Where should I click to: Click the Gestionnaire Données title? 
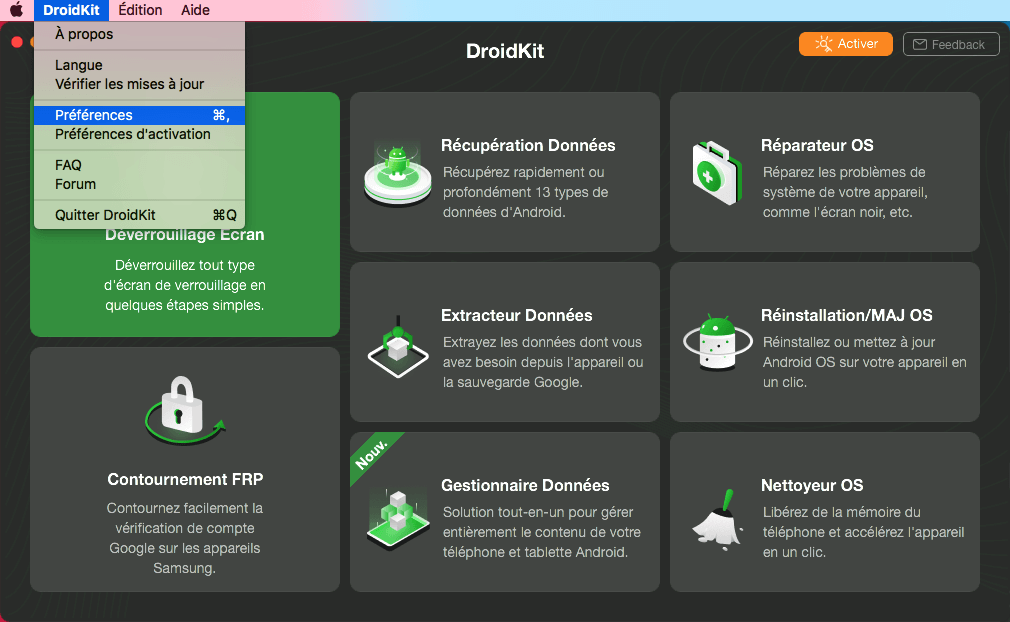[x=525, y=485]
